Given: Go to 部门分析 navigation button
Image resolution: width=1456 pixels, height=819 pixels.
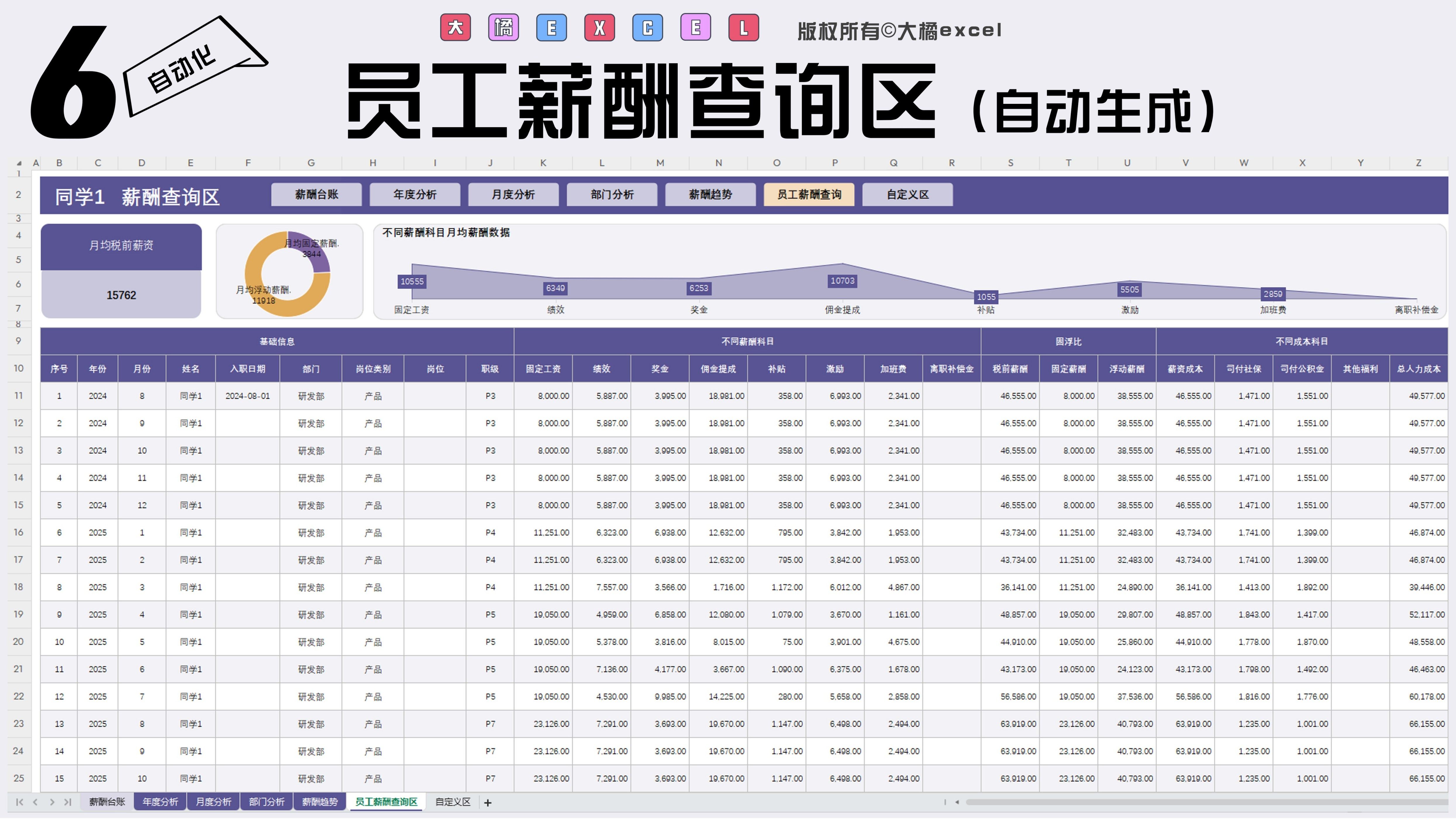Looking at the screenshot, I should 612,195.
